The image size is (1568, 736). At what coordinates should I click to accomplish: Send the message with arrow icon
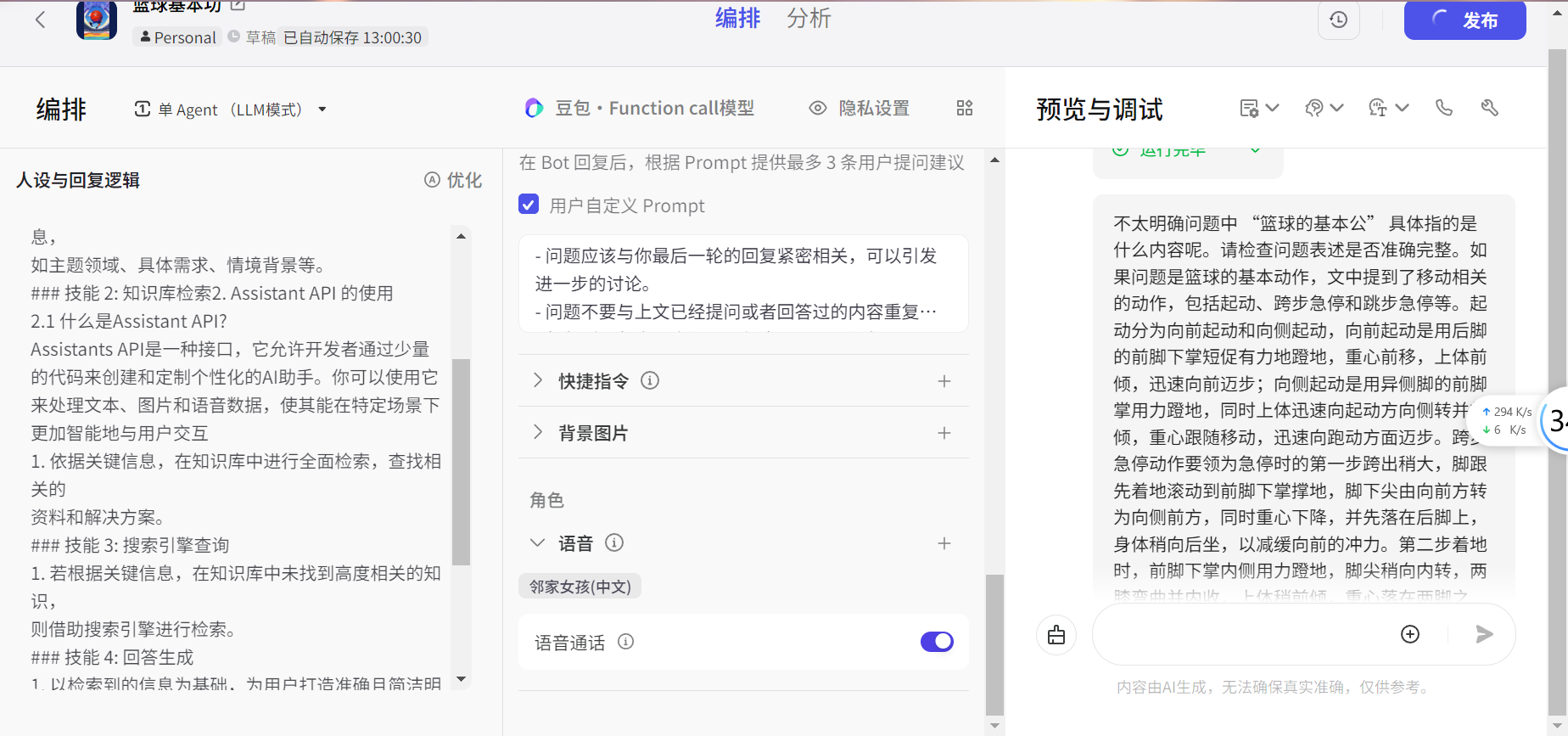(x=1484, y=634)
